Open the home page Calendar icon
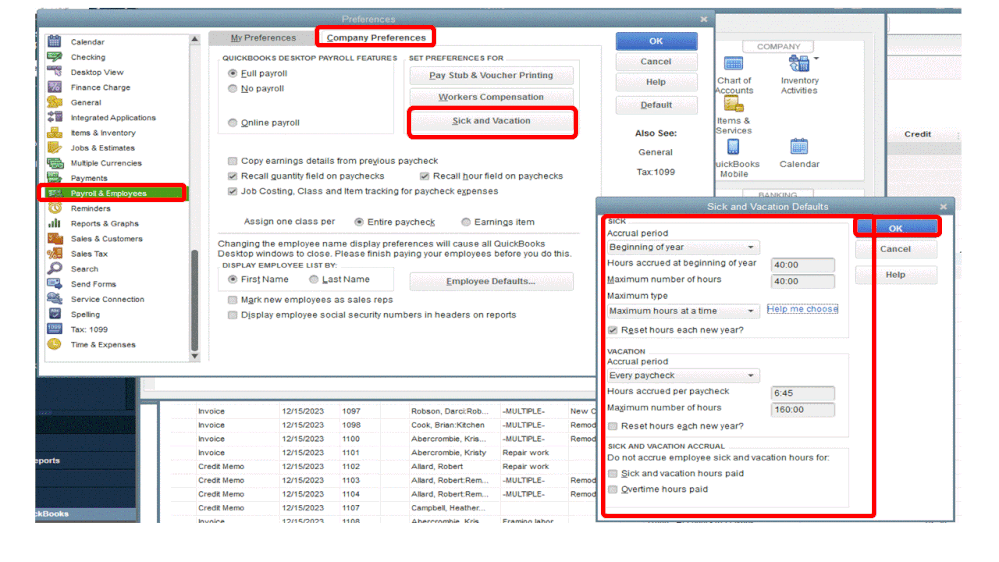 click(x=799, y=147)
